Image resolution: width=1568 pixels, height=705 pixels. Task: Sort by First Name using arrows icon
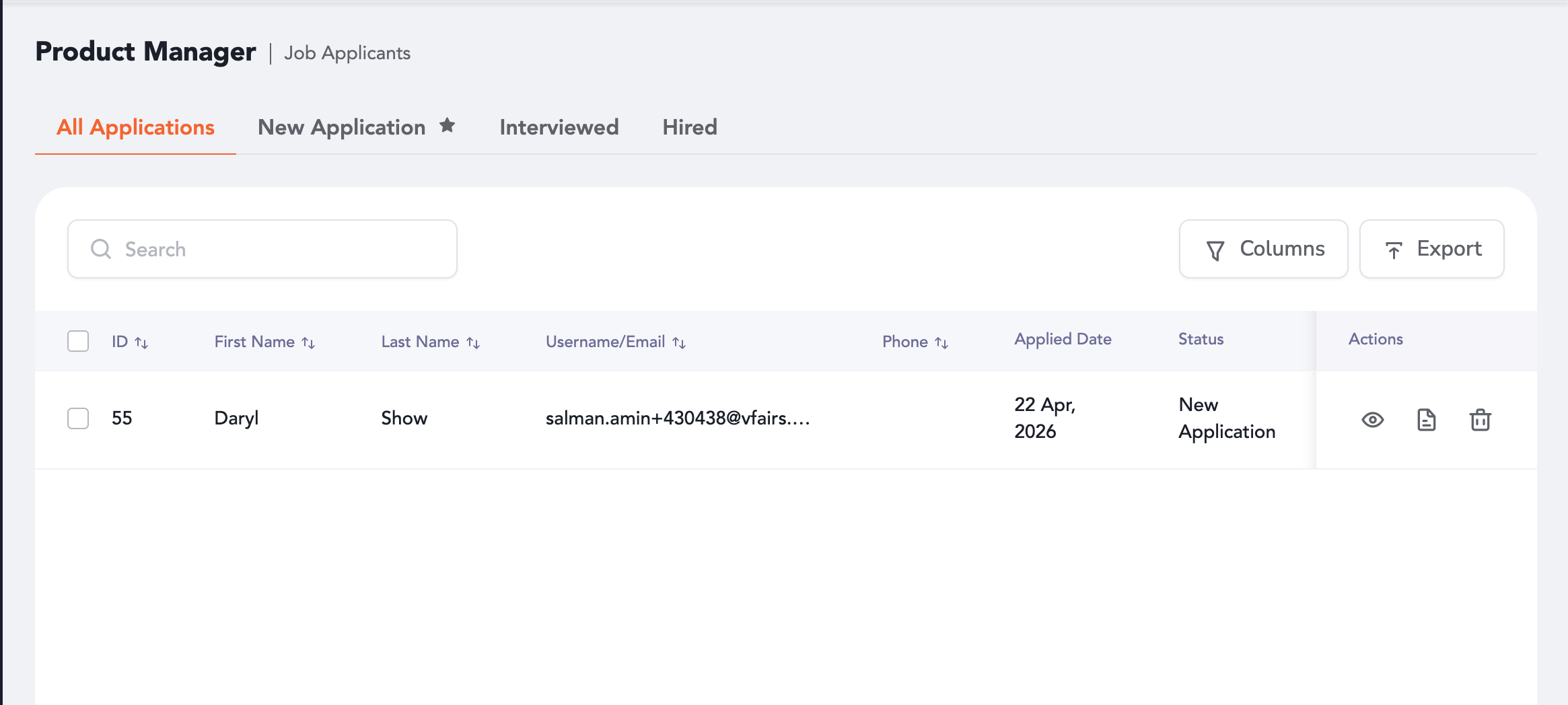point(308,342)
